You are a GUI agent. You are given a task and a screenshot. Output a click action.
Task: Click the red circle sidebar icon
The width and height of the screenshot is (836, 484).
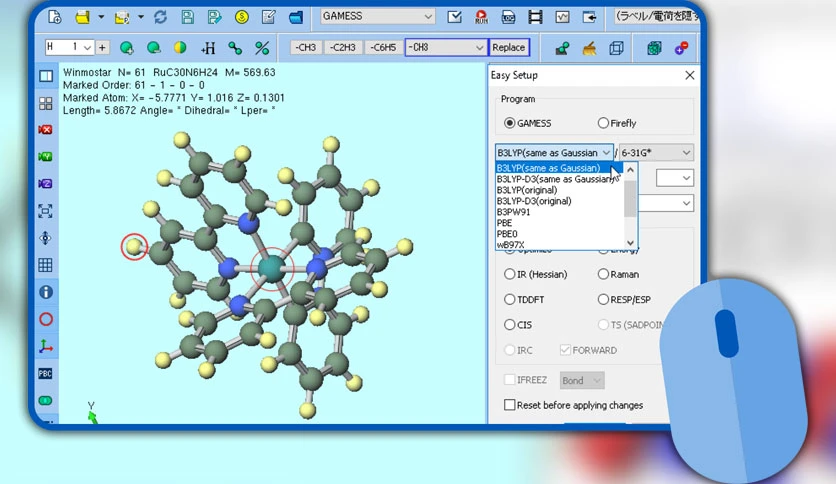46,319
